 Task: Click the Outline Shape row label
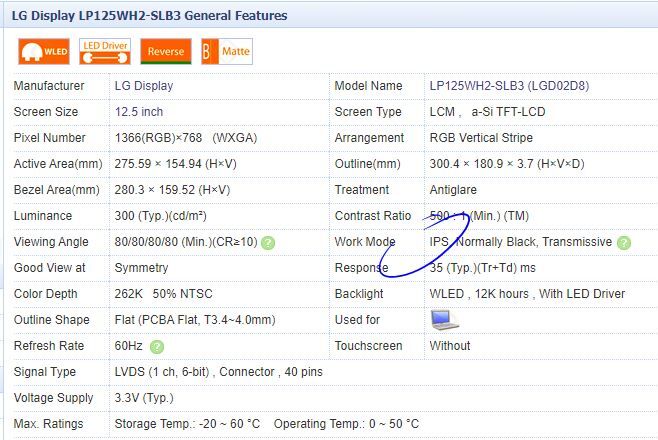pos(51,320)
